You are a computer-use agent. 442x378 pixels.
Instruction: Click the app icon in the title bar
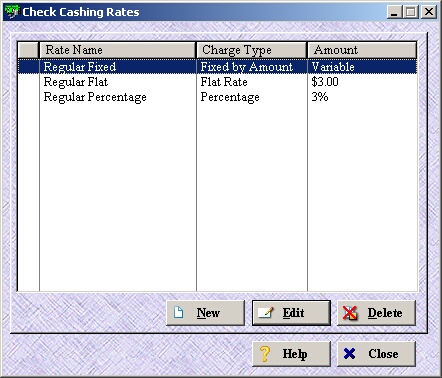pyautogui.click(x=12, y=12)
